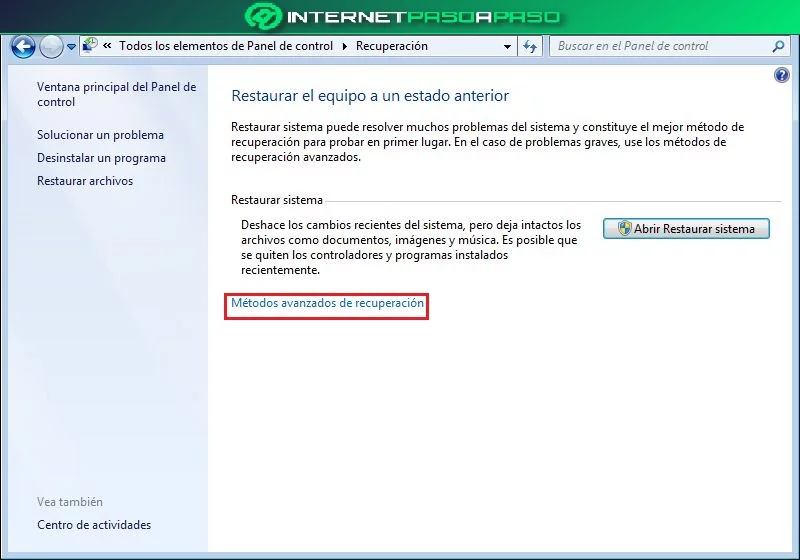Screen dimensions: 800x560
Task: Click the Recuperación breadcrumb
Action: pyautogui.click(x=392, y=46)
